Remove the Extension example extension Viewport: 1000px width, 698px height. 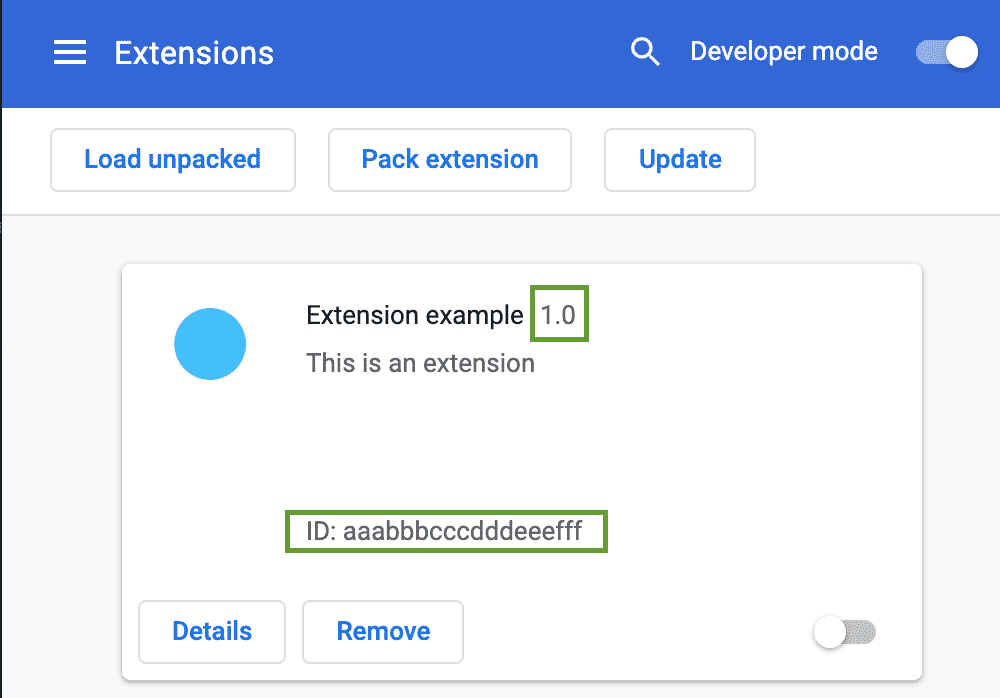point(383,632)
